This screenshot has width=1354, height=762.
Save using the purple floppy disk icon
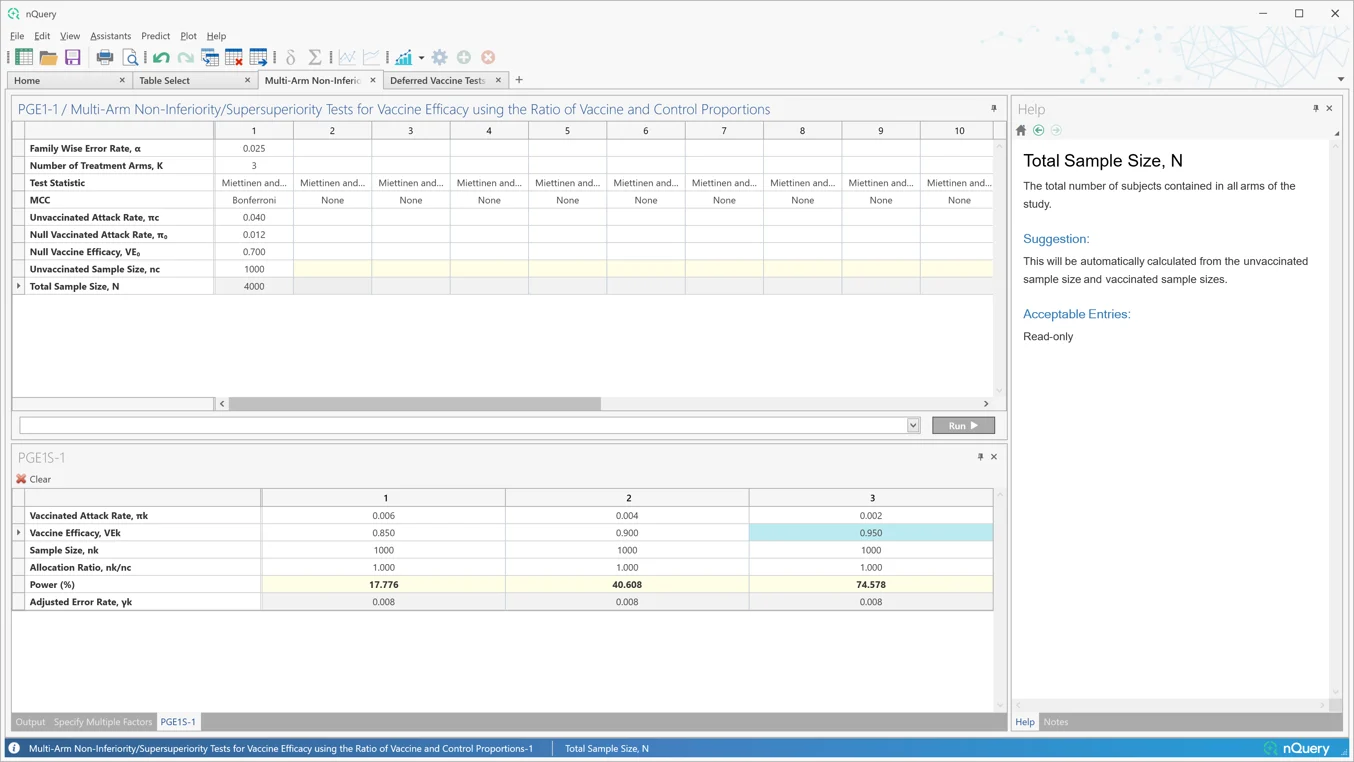point(72,58)
